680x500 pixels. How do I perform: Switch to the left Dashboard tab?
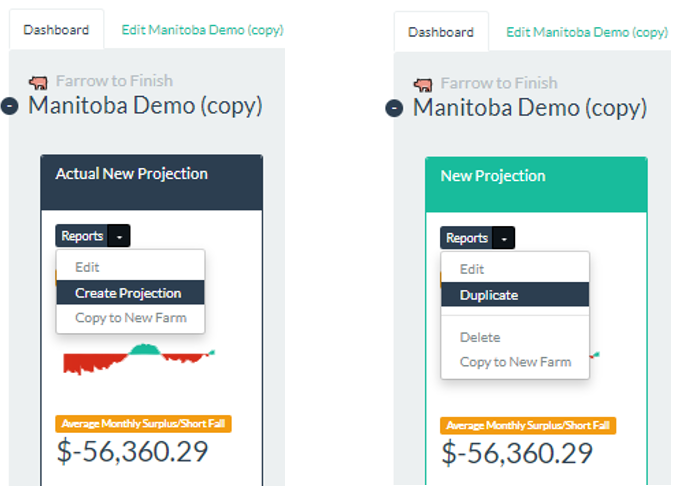(x=56, y=29)
